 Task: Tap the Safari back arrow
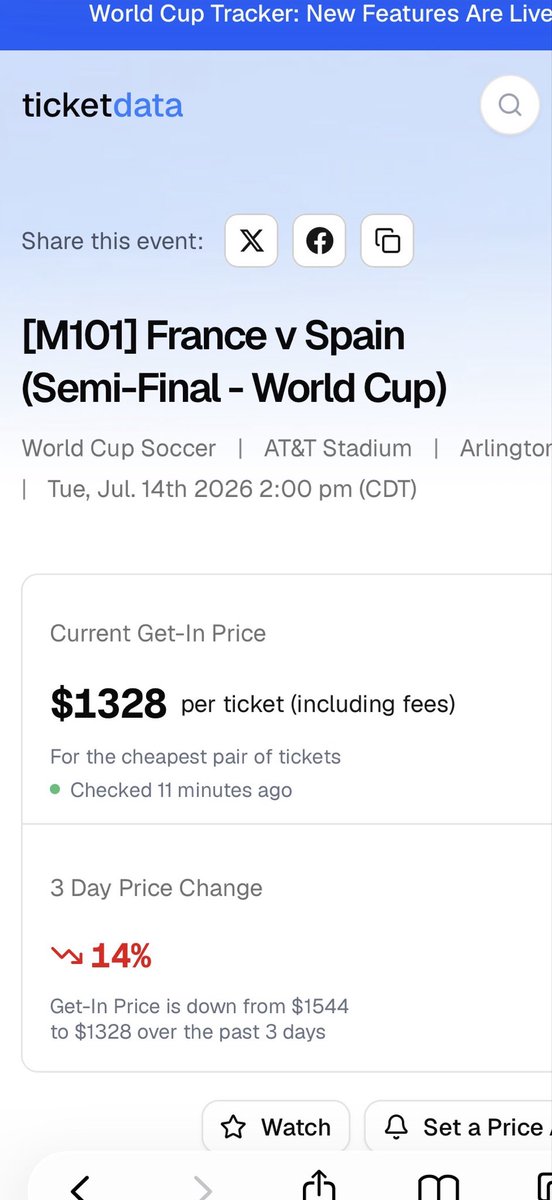(80, 1187)
